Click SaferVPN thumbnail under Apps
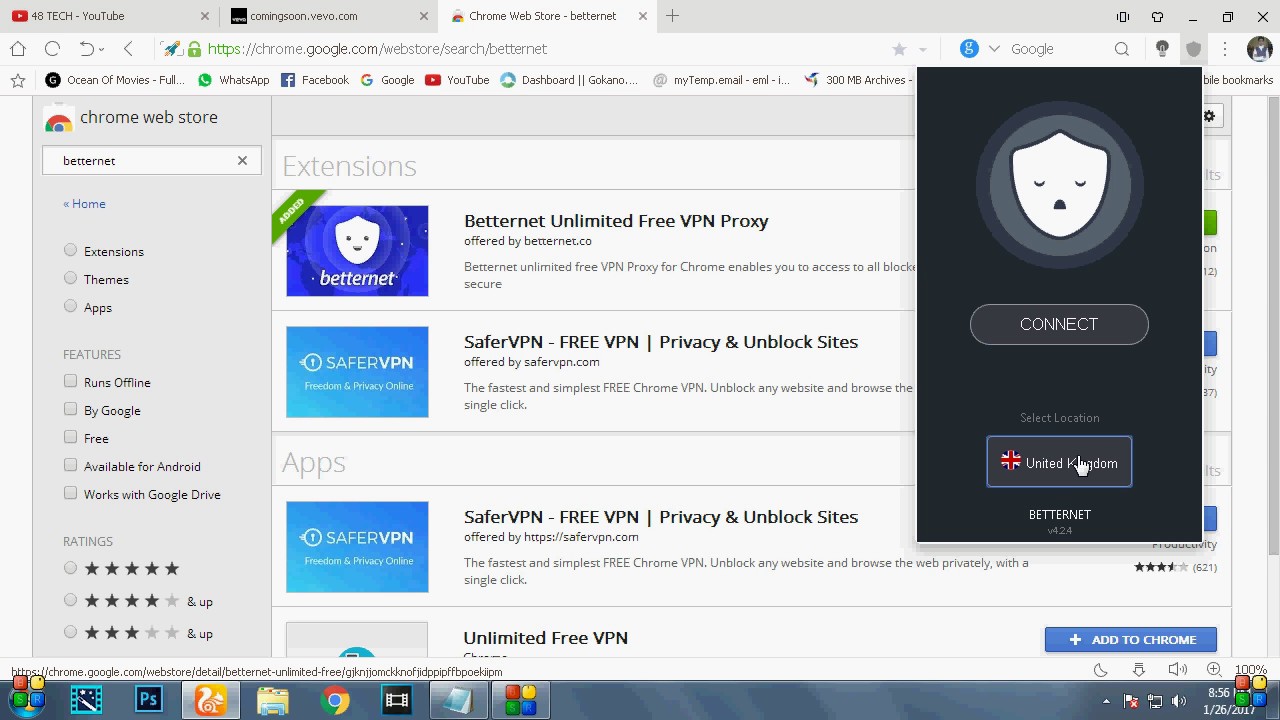 (357, 547)
